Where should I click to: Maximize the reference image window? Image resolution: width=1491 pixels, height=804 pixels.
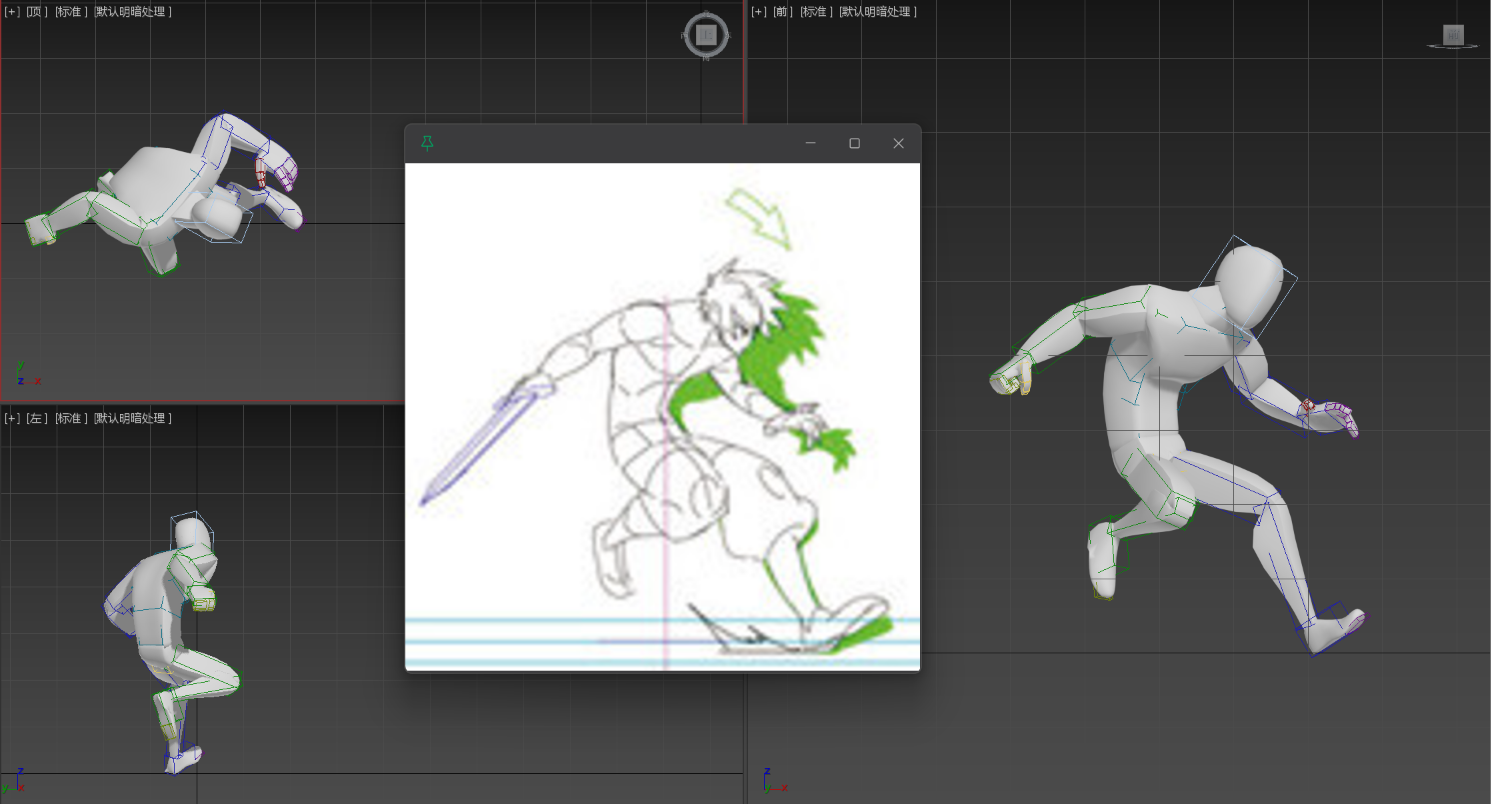[855, 143]
